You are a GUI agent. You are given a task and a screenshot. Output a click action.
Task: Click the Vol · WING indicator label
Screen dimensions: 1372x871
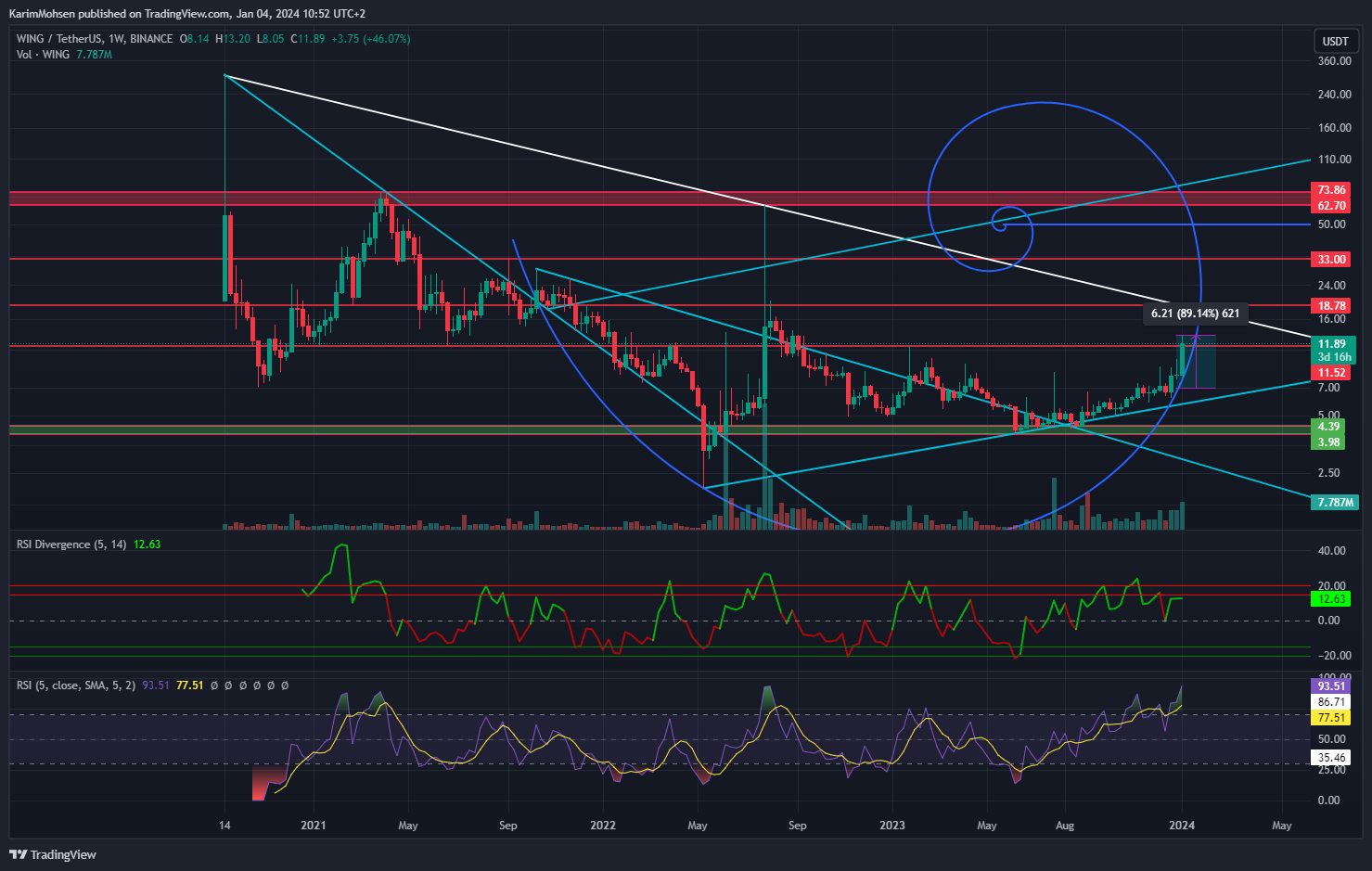point(43,55)
